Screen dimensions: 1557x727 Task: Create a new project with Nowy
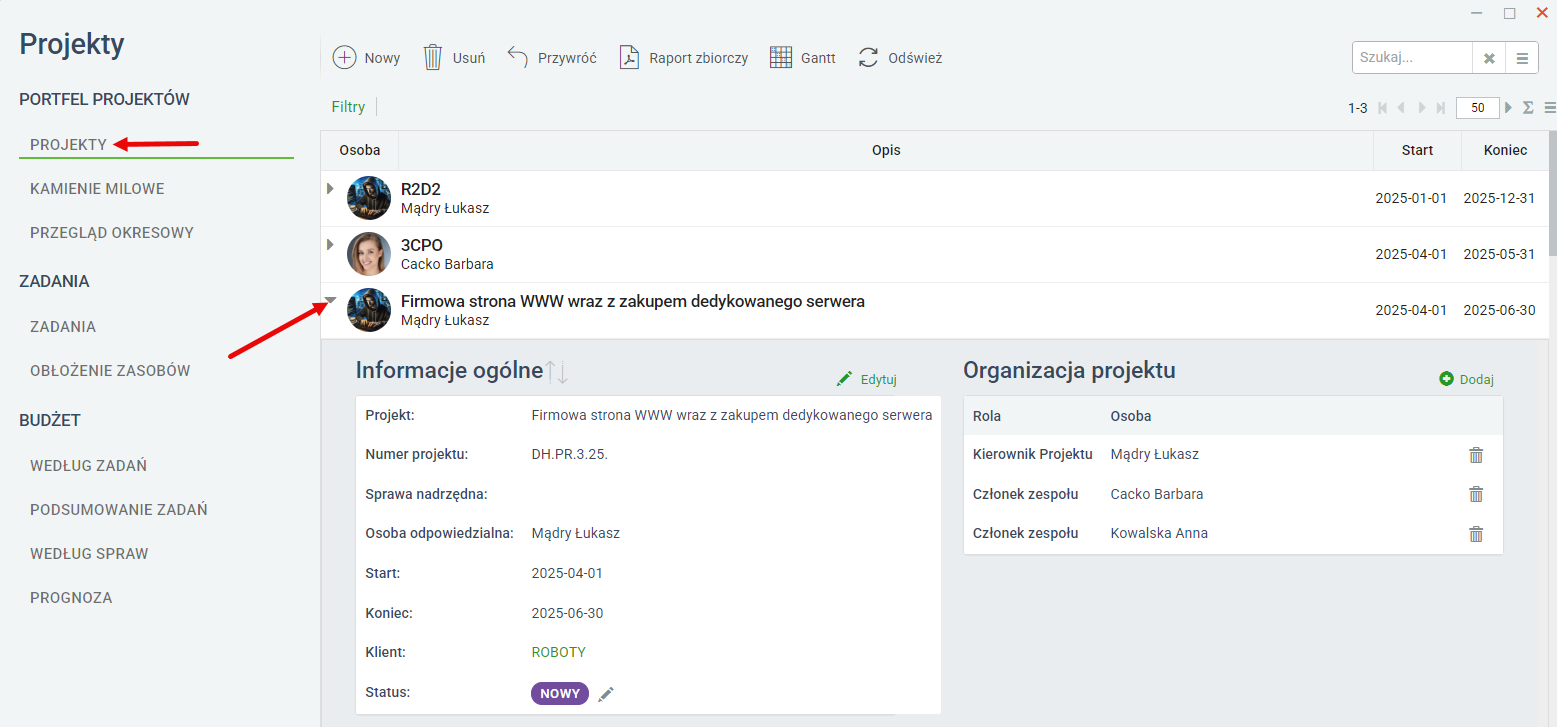click(x=366, y=58)
